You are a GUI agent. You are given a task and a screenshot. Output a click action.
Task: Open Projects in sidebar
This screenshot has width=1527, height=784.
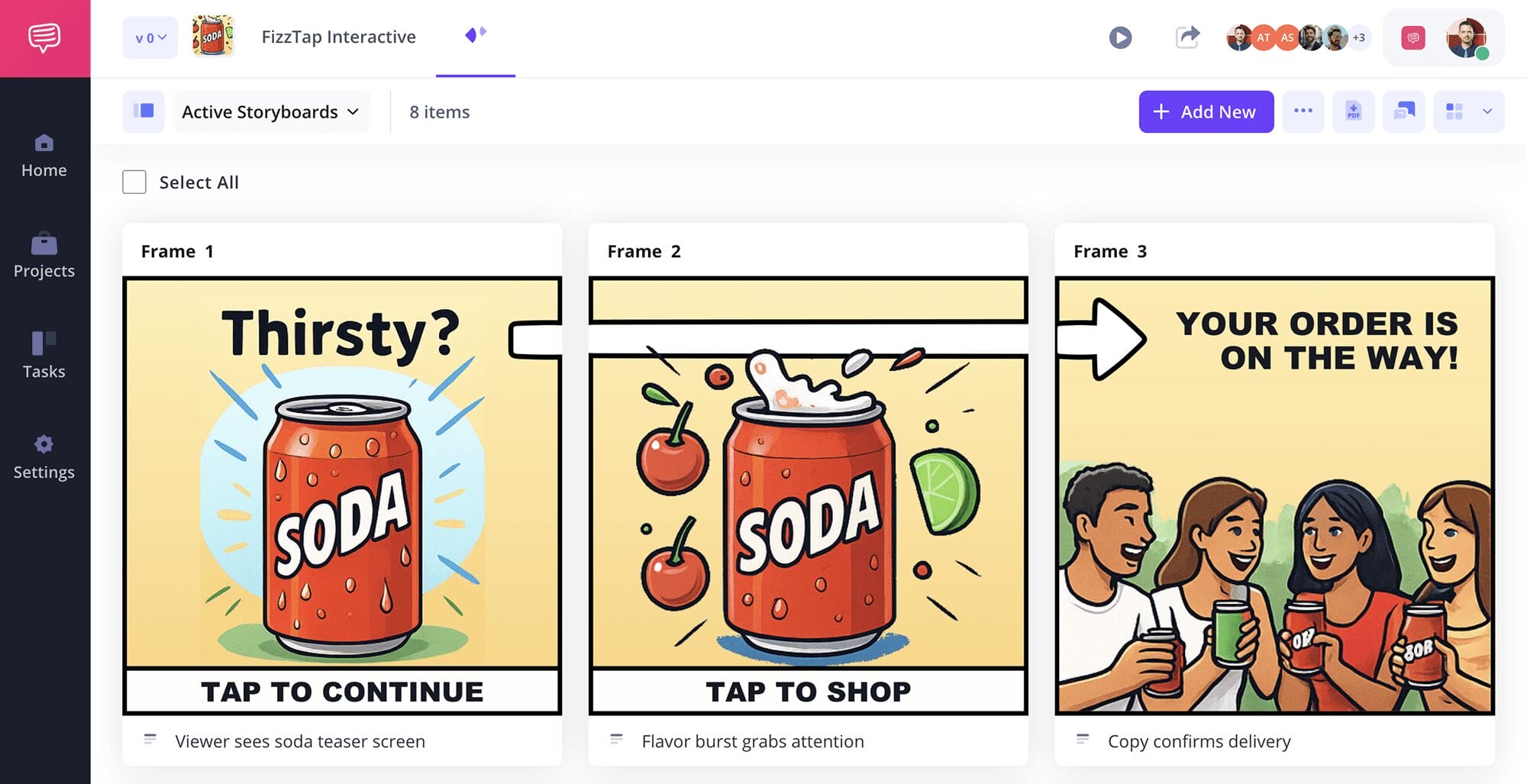coord(44,256)
